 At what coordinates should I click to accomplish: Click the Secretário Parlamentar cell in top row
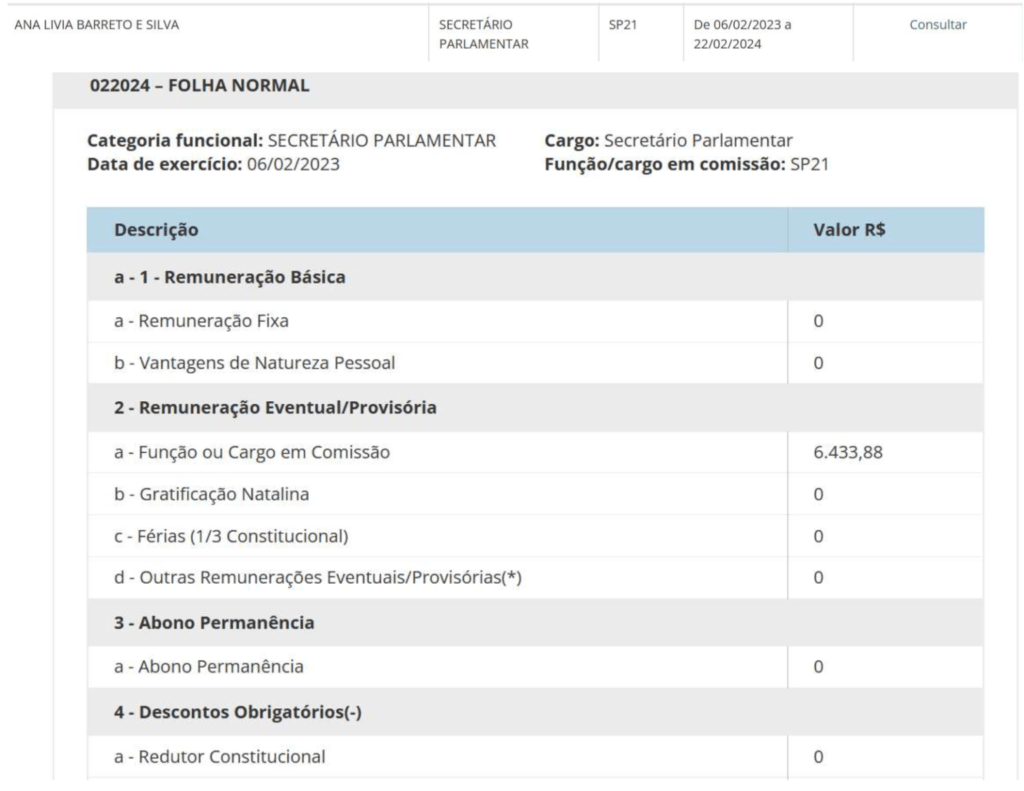click(x=484, y=34)
